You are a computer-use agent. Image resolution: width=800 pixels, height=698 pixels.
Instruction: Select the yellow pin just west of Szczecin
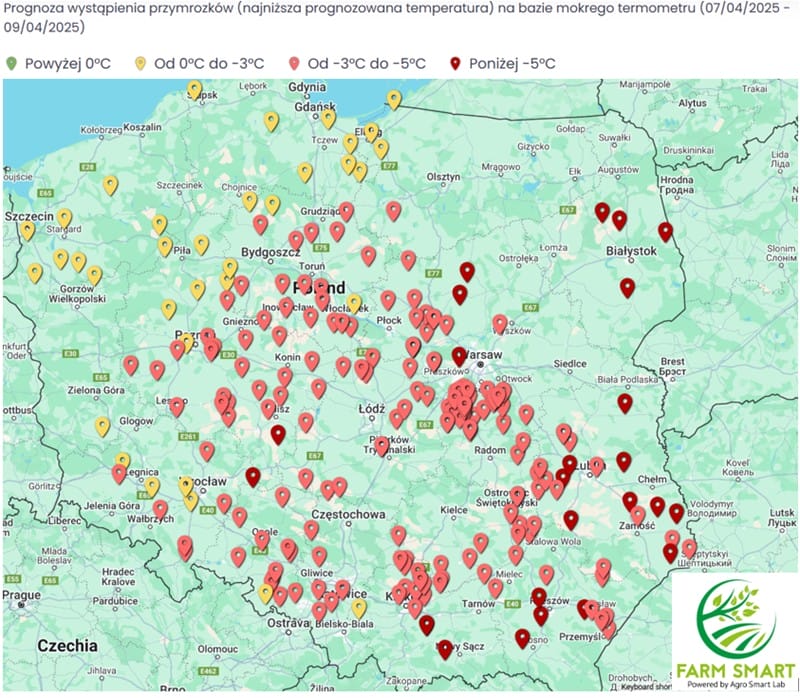[x=28, y=231]
